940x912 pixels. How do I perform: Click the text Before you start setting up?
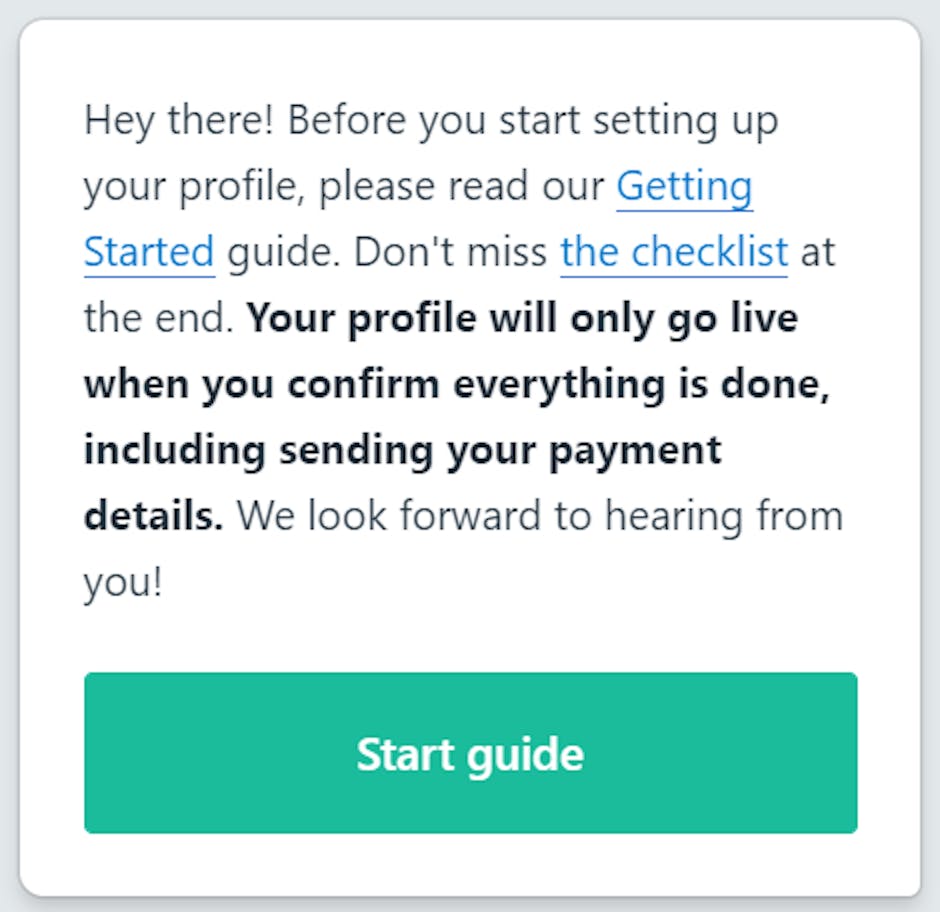(533, 121)
